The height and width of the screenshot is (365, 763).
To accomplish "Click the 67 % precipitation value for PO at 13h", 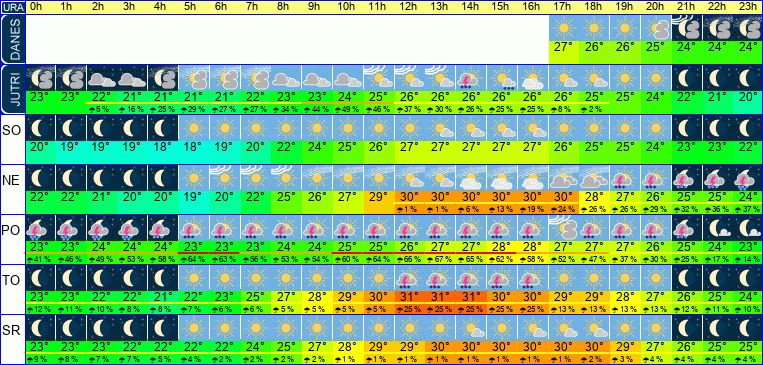I will [441, 258].
